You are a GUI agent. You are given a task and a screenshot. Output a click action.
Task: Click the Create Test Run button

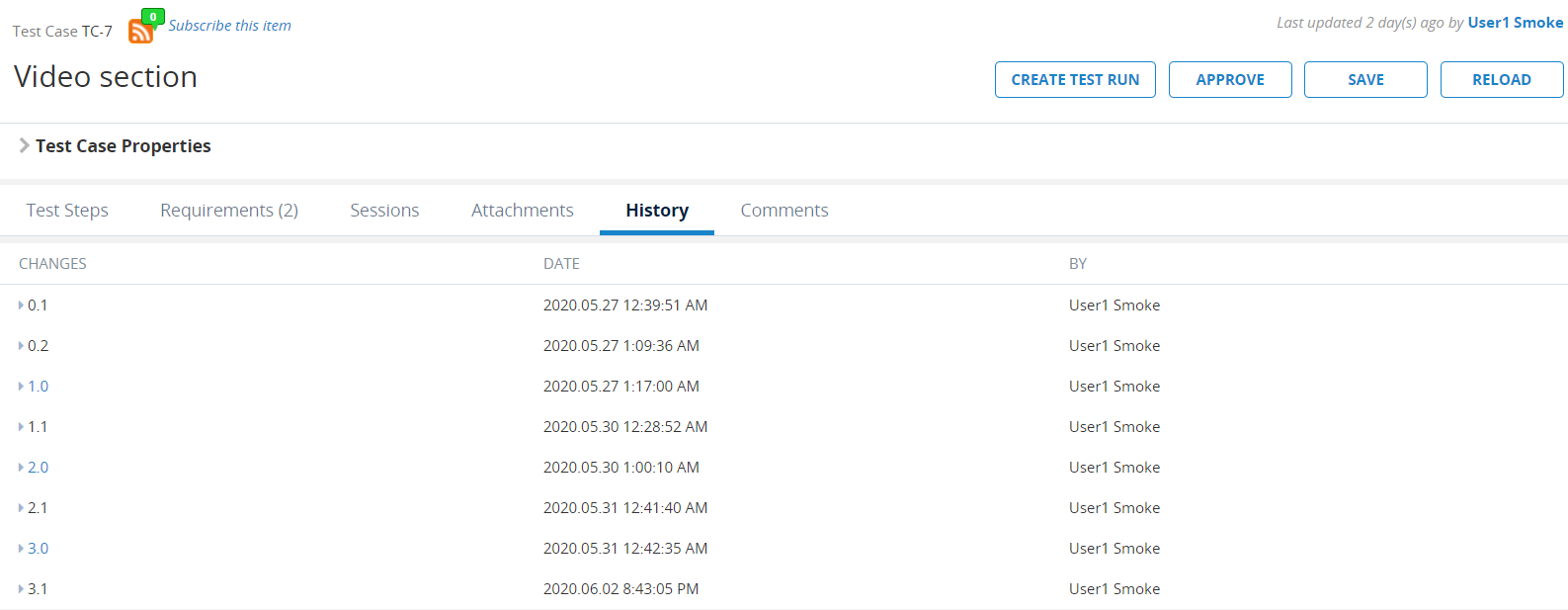[x=1075, y=80]
